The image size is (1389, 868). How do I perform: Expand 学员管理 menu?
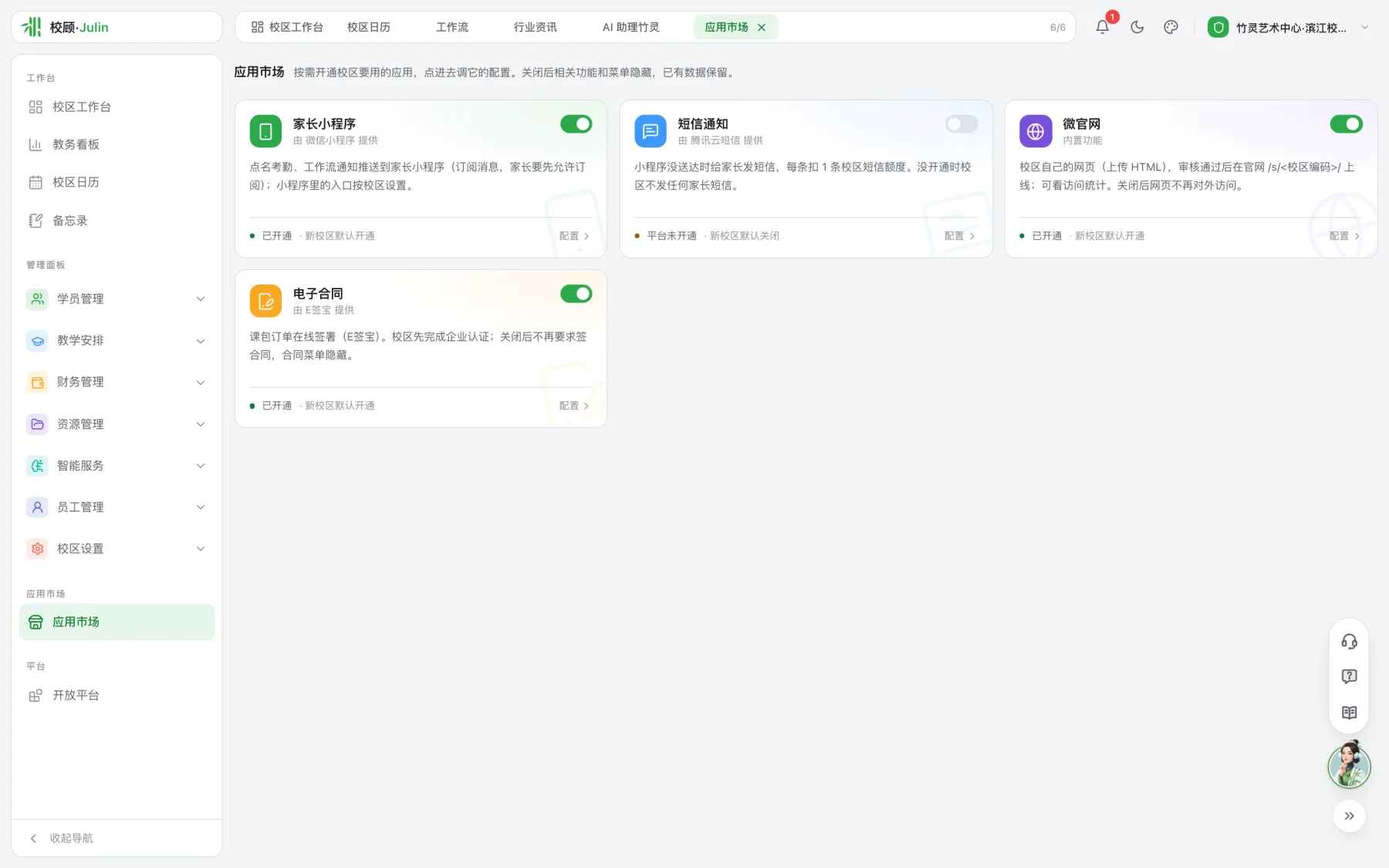pos(117,299)
